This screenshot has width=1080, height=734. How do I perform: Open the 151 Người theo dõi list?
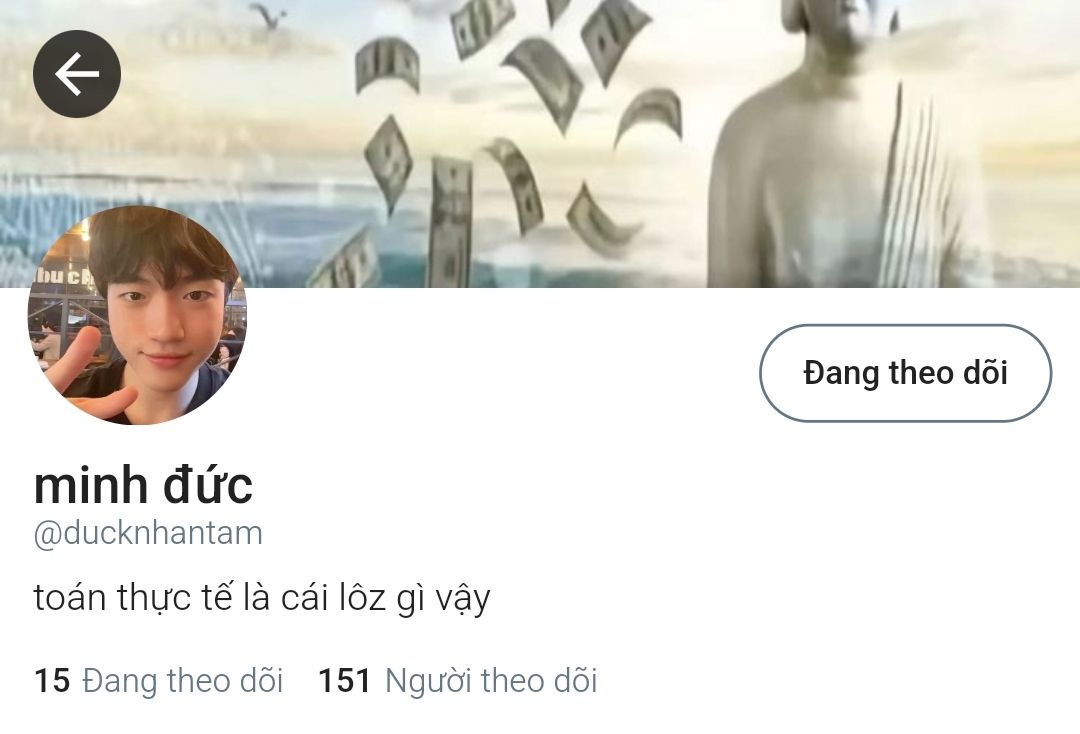pyautogui.click(x=457, y=680)
